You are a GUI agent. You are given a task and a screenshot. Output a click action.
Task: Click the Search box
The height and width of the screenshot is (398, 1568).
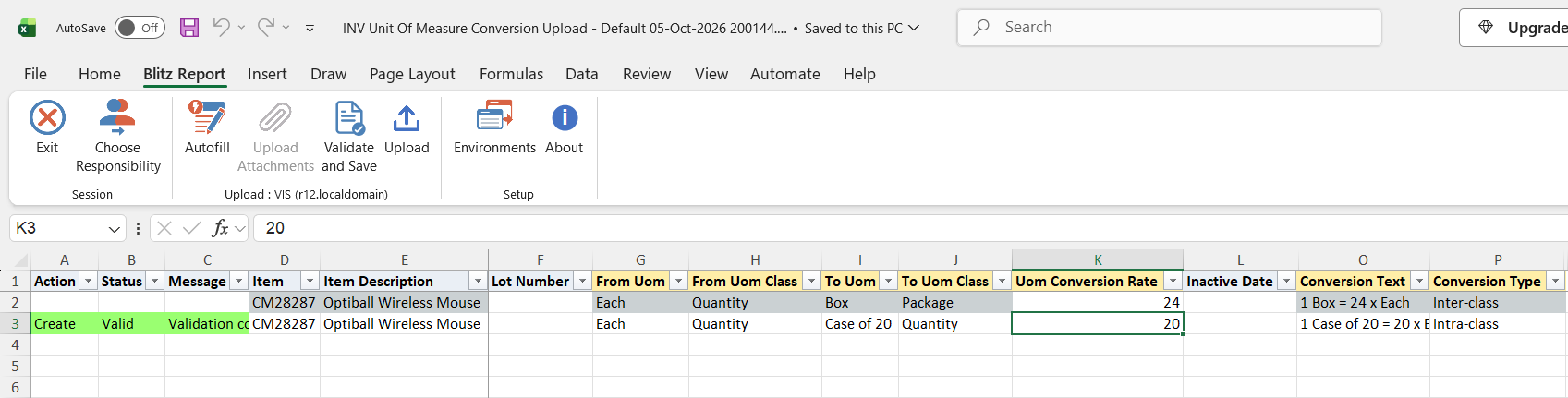tap(1170, 28)
